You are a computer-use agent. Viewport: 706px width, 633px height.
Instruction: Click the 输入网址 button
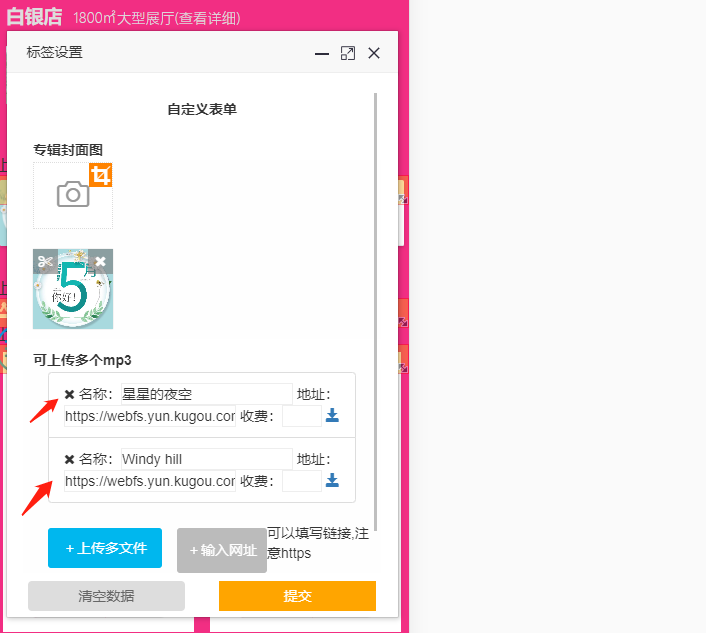click(222, 550)
